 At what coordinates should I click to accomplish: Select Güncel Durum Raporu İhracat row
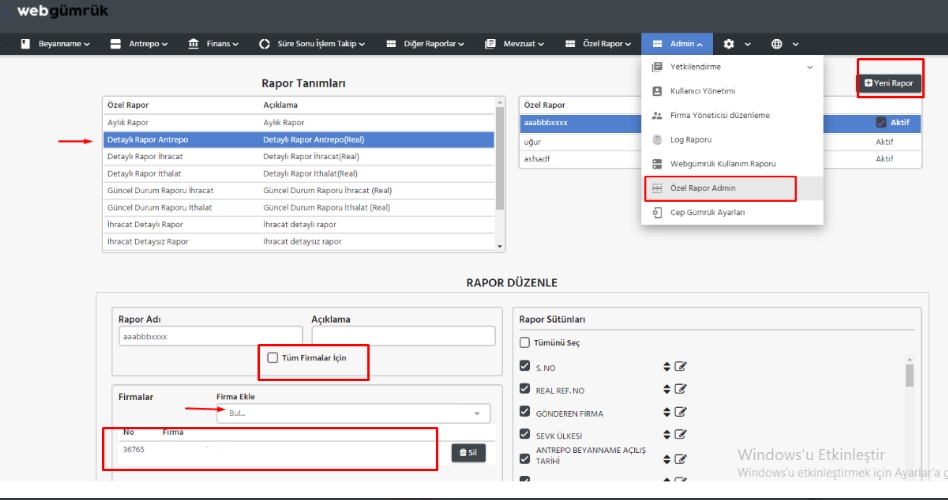pyautogui.click(x=299, y=190)
